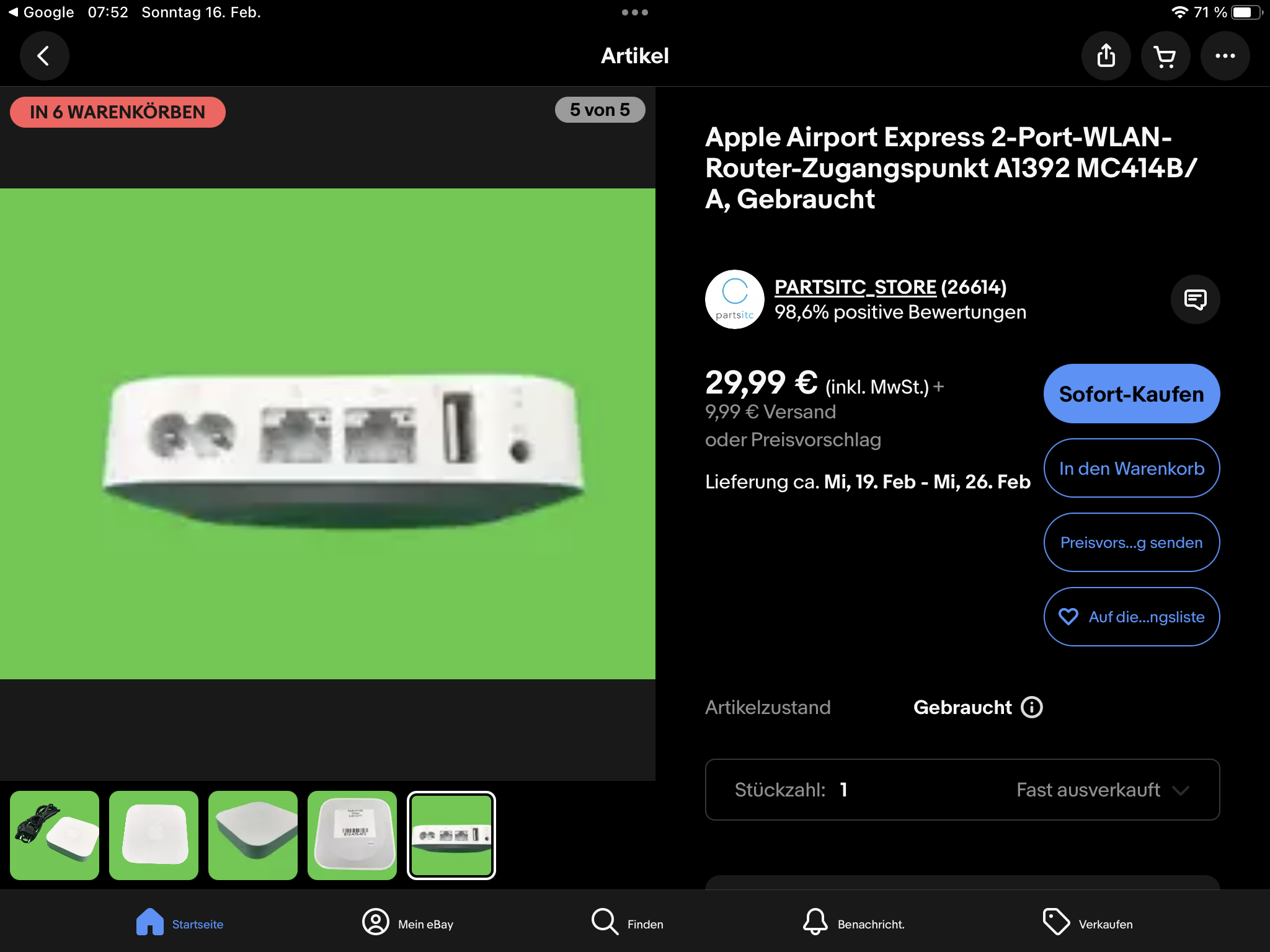Return to Google via the back indicator

click(x=41, y=12)
